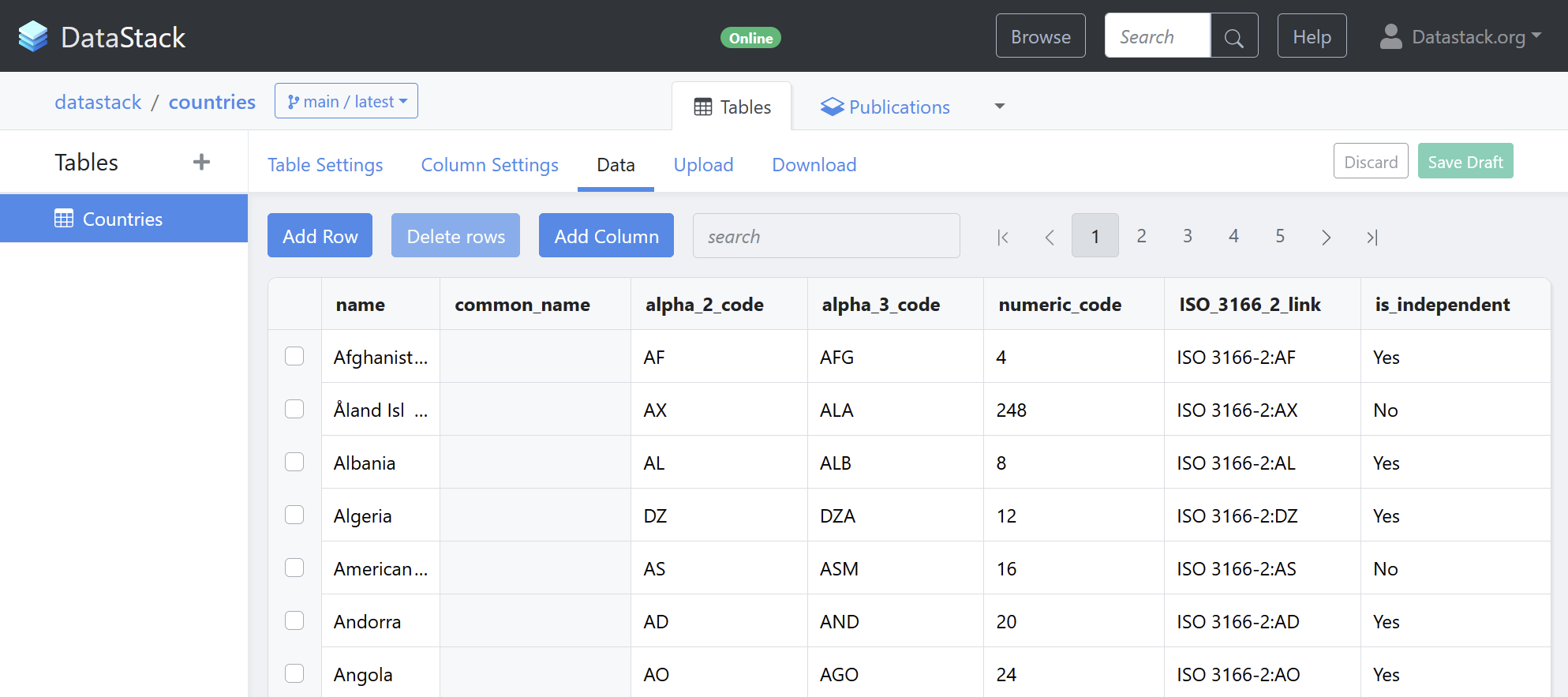Go to previous page arrow

click(1050, 237)
